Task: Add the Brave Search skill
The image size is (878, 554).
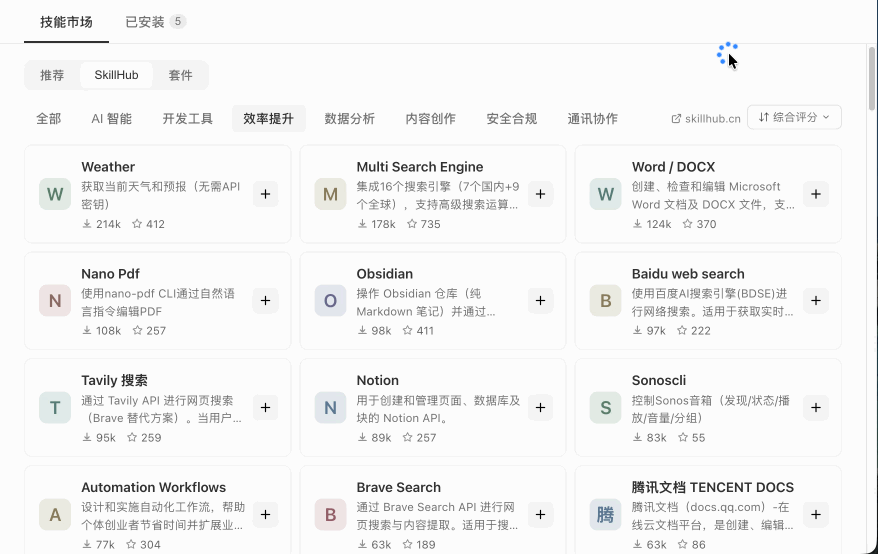Action: click(540, 514)
